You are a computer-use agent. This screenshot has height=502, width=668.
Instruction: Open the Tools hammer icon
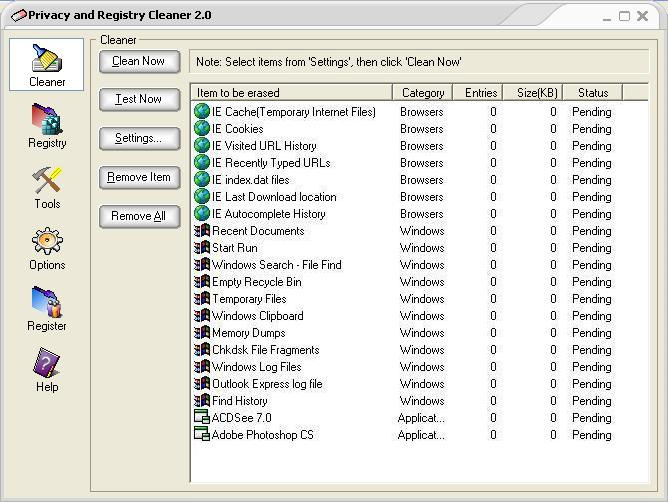pos(47,180)
